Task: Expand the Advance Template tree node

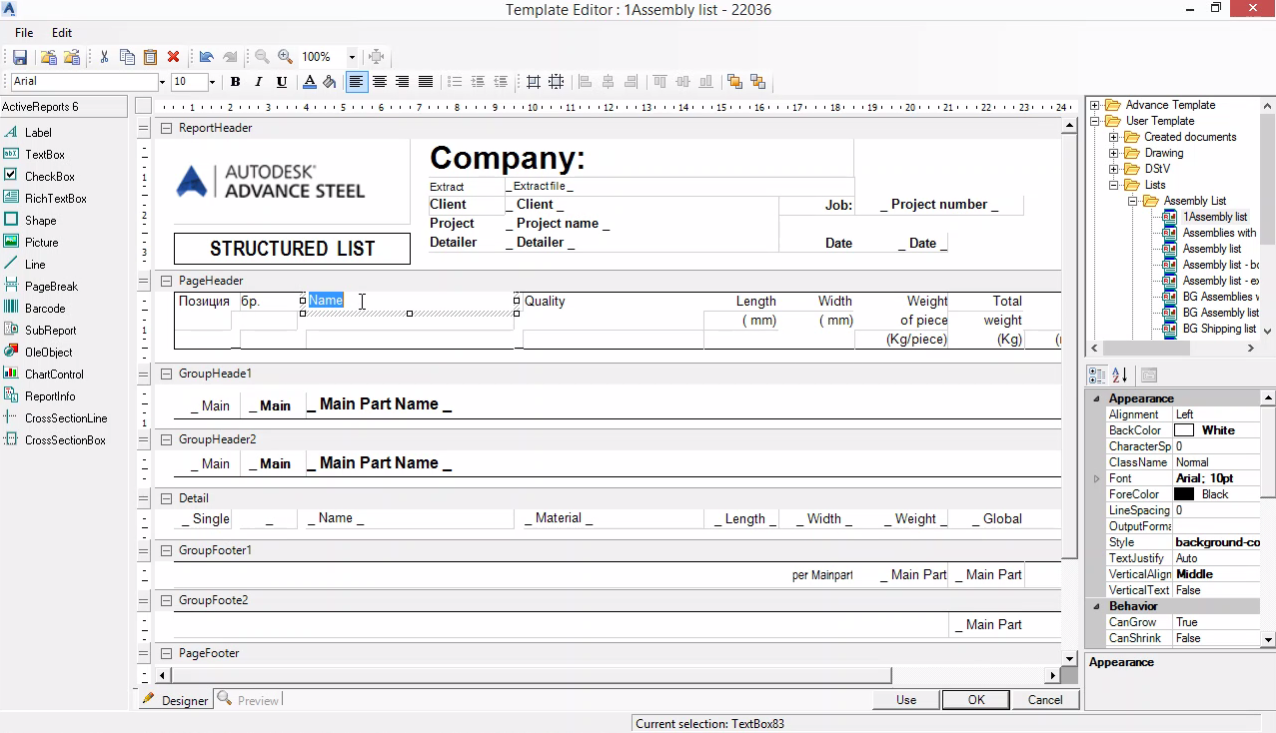Action: pyautogui.click(x=1095, y=105)
